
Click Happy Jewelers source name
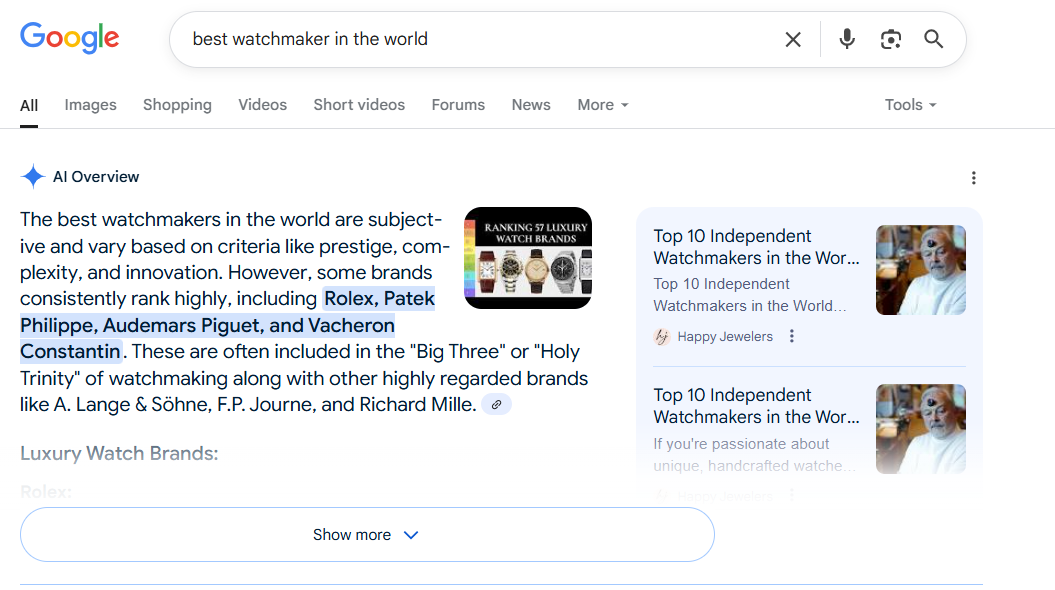click(x=725, y=336)
